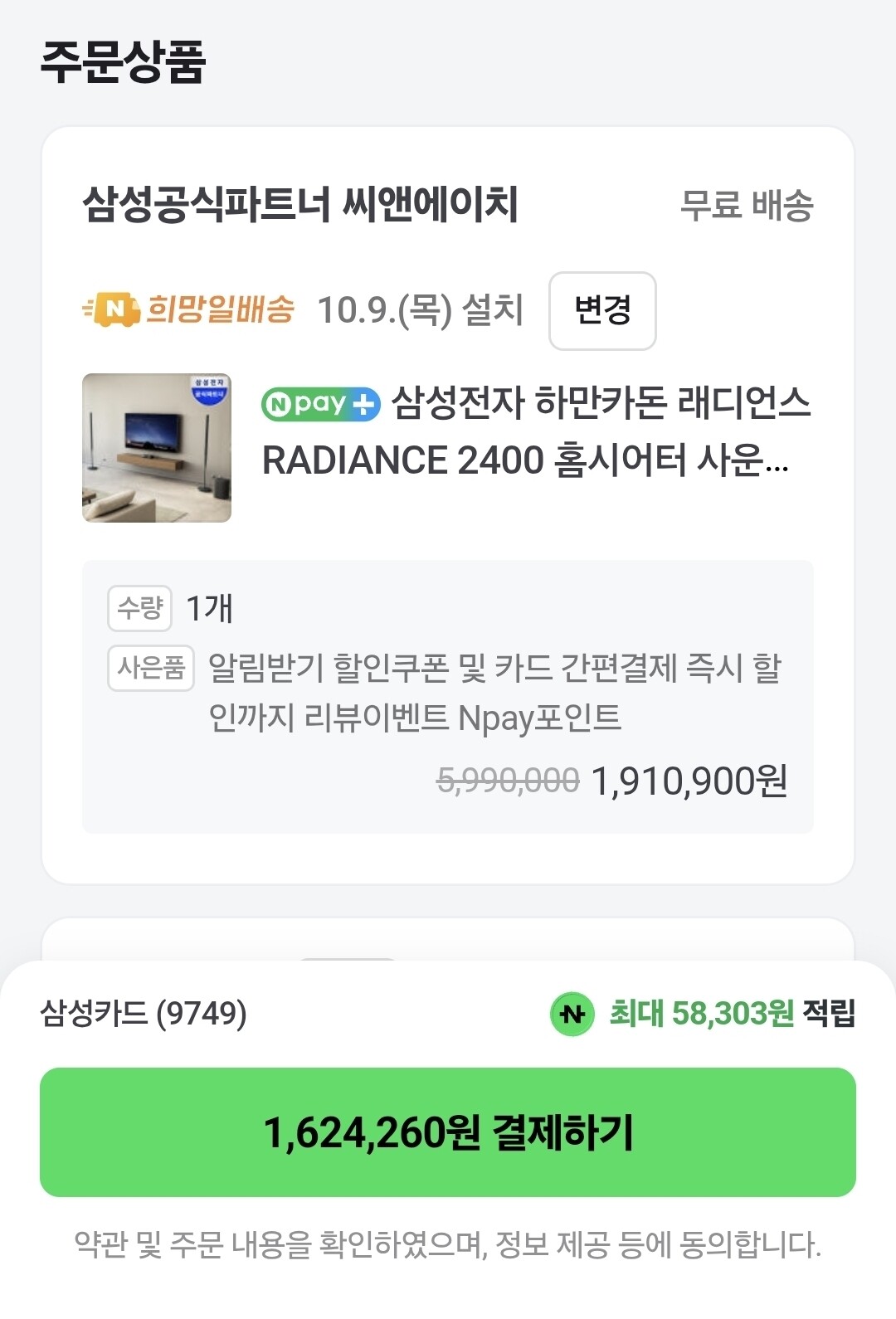This screenshot has height=1319, width=896.
Task: Tap the 수량 quantity badge
Action: point(139,608)
